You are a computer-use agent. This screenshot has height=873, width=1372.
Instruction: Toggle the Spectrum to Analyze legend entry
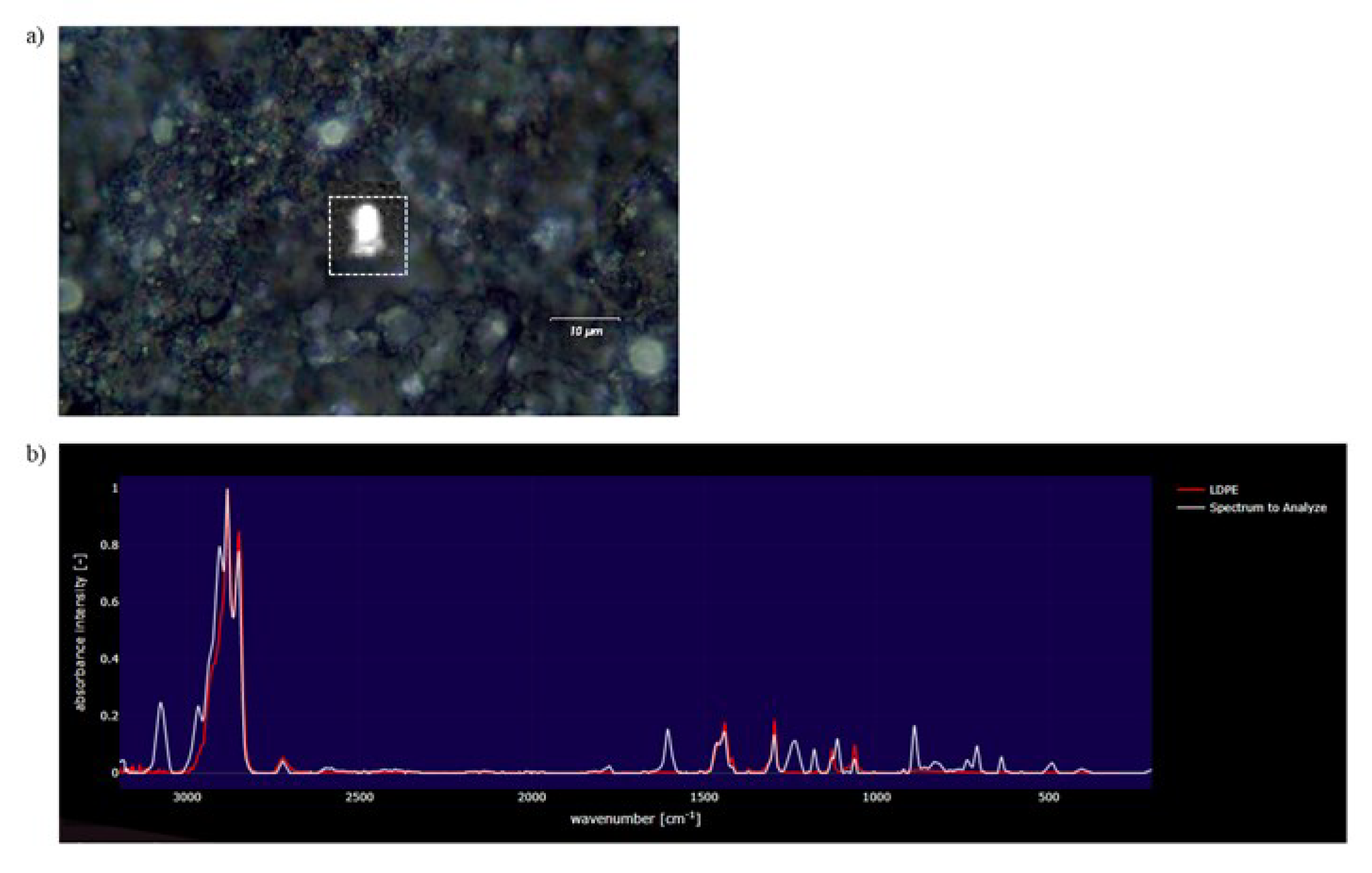tap(1267, 507)
